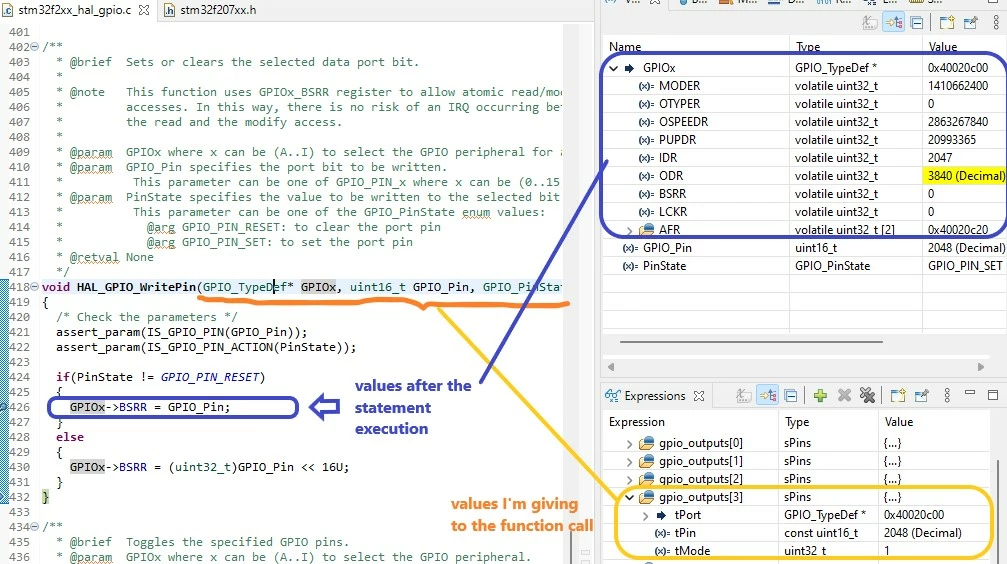Add new expression with green plus
1007x564 pixels.
(x=820, y=396)
